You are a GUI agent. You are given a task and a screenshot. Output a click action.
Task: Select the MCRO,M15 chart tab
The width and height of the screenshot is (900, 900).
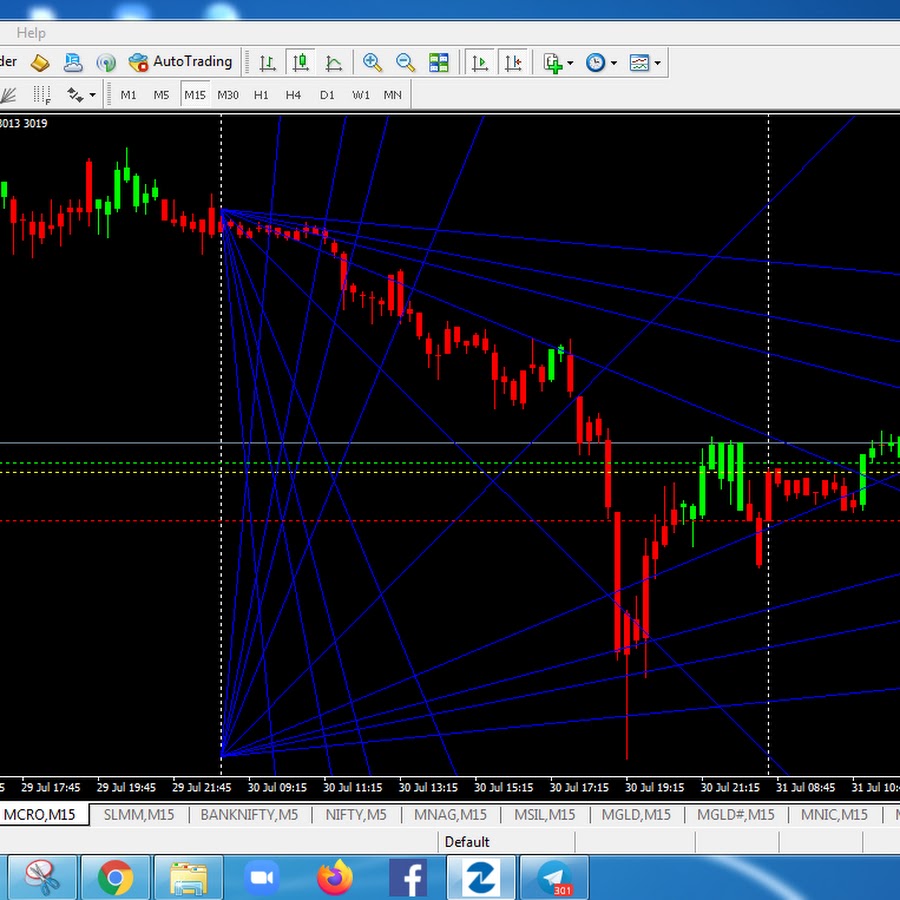click(43, 814)
